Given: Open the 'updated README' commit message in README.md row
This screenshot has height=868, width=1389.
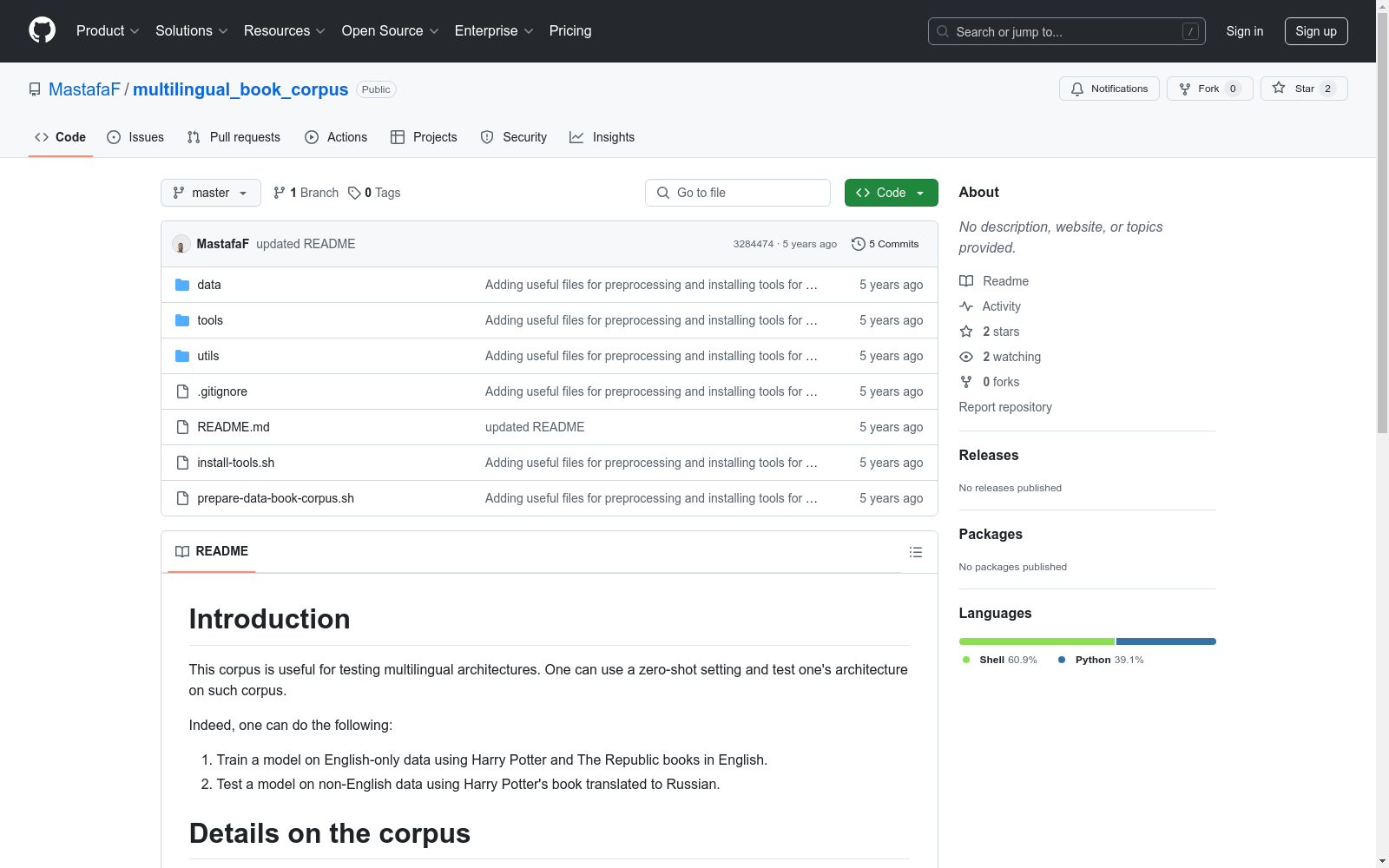Looking at the screenshot, I should (x=535, y=427).
